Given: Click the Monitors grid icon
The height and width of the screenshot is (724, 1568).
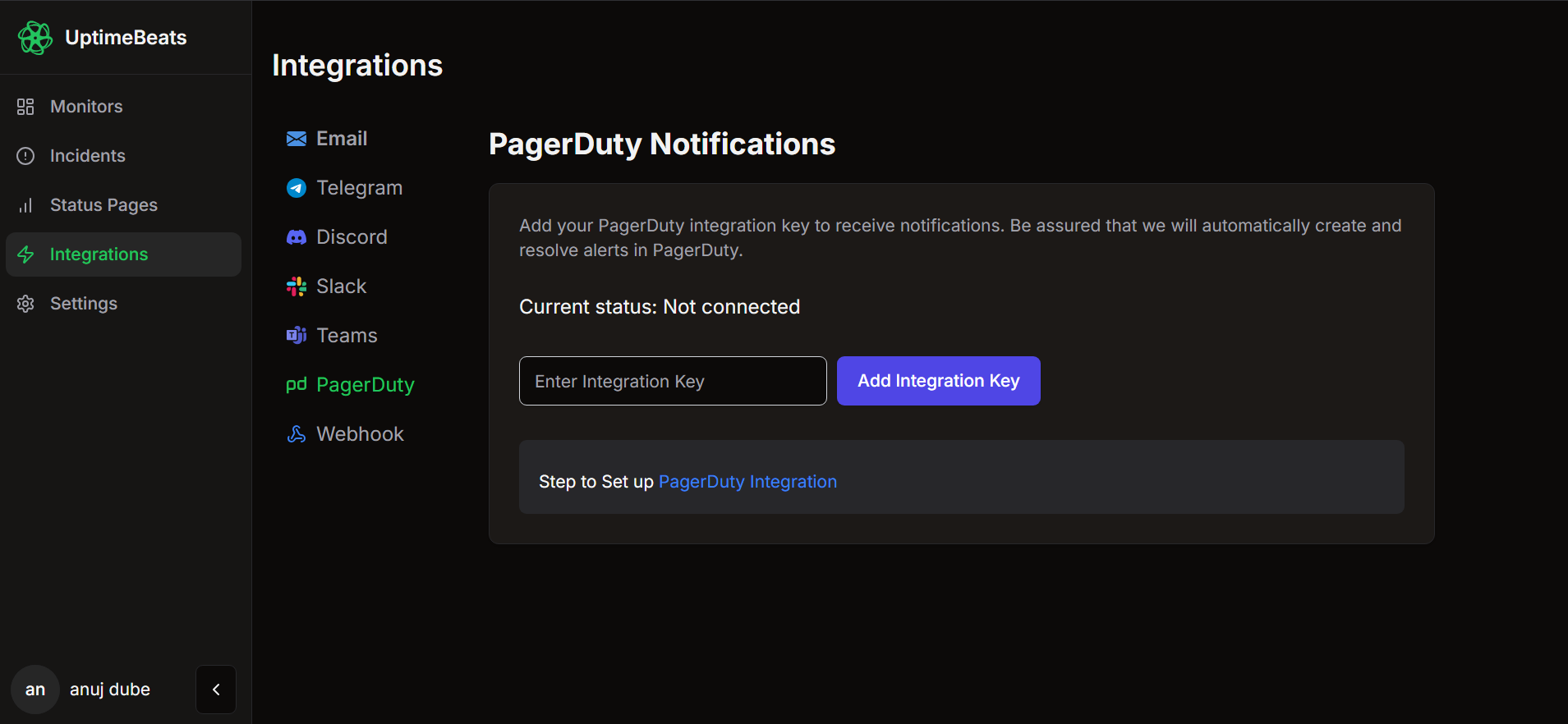Looking at the screenshot, I should coord(25,107).
